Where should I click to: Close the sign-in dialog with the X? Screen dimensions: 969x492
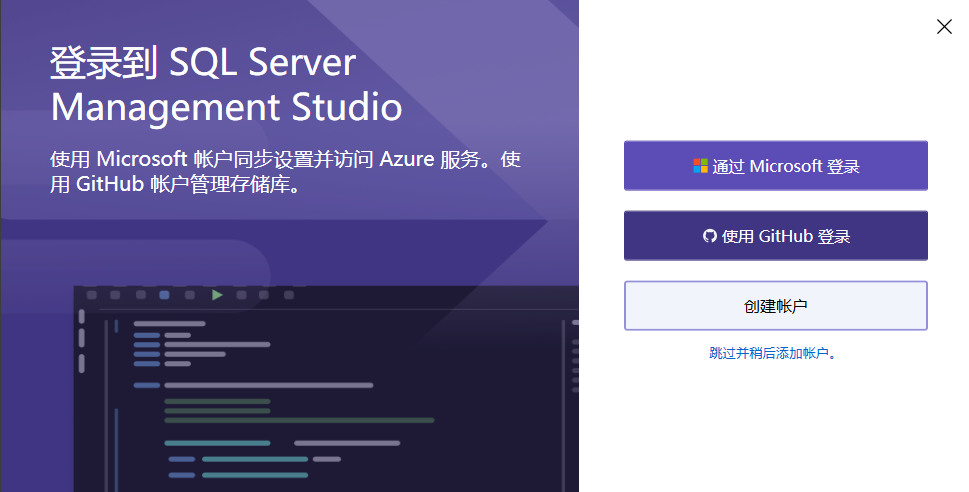[x=944, y=27]
